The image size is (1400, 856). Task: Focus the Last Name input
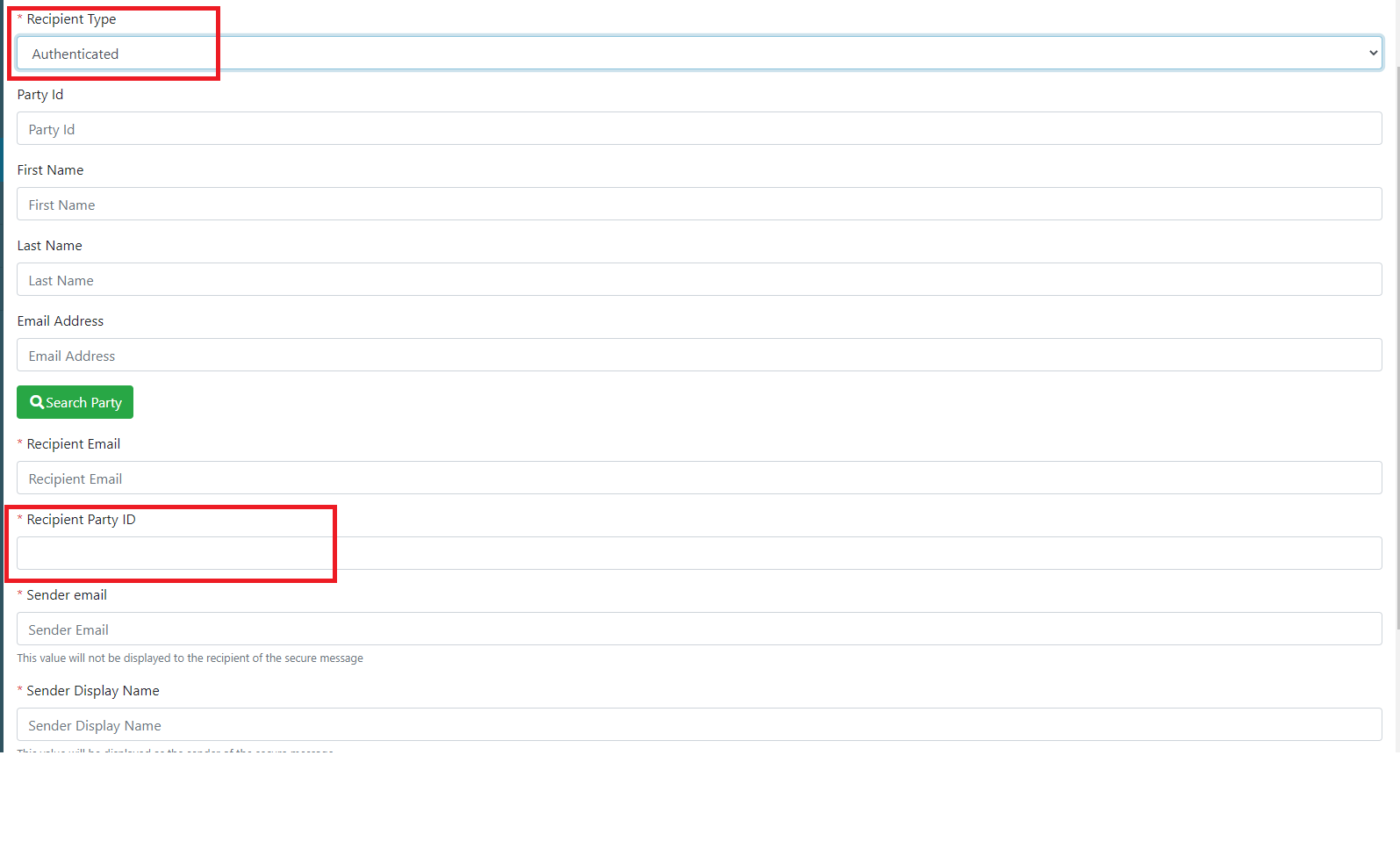(x=699, y=279)
